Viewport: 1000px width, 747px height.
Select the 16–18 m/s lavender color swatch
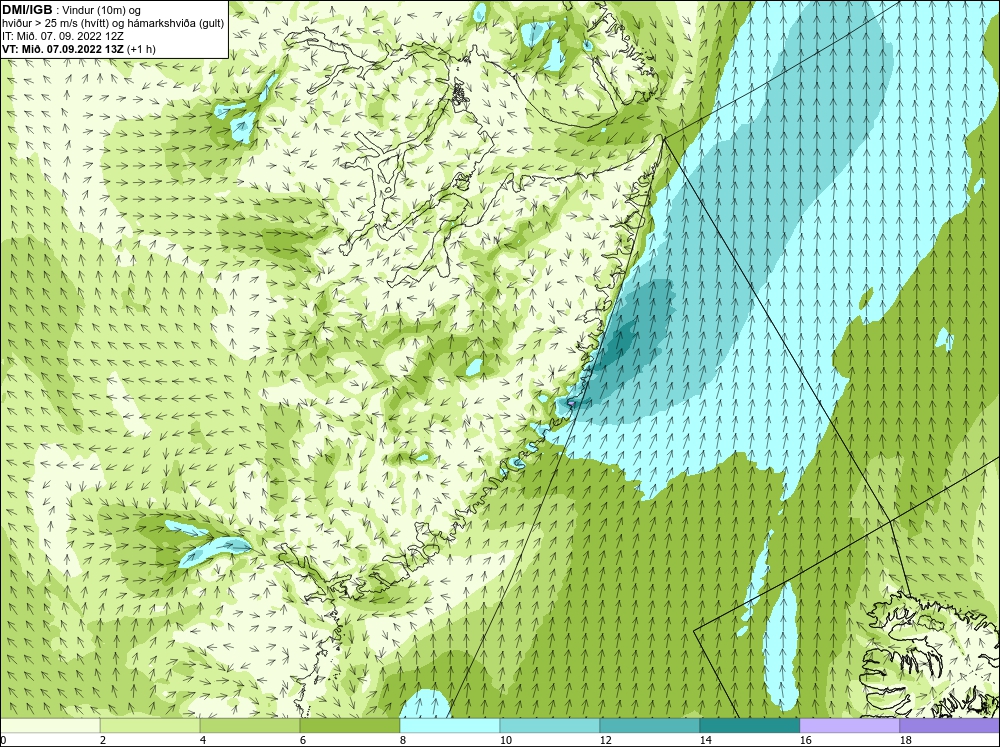click(849, 725)
